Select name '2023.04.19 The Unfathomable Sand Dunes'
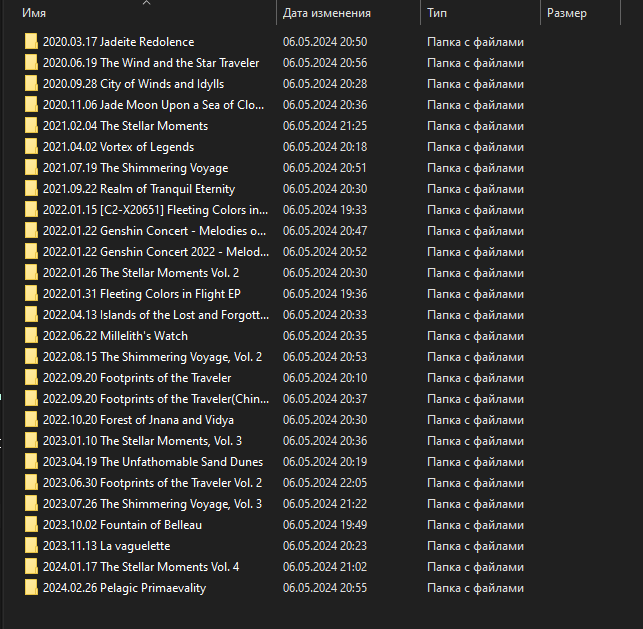Image resolution: width=643 pixels, height=629 pixels. (x=153, y=462)
